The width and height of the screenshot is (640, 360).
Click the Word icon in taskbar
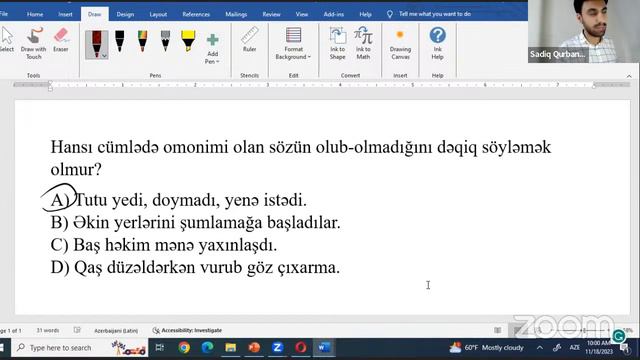pos(324,348)
